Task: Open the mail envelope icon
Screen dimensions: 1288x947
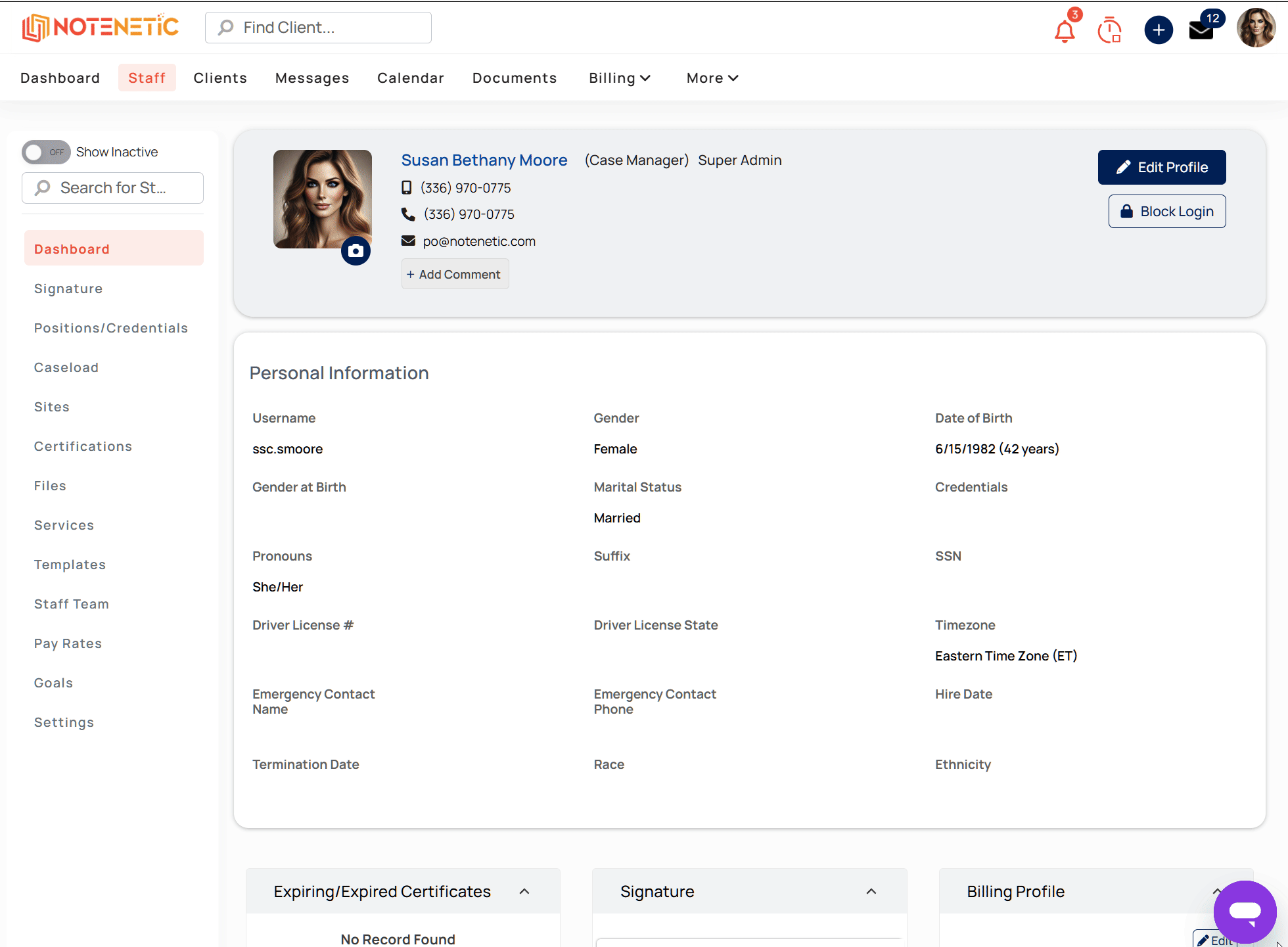Action: pyautogui.click(x=1201, y=30)
